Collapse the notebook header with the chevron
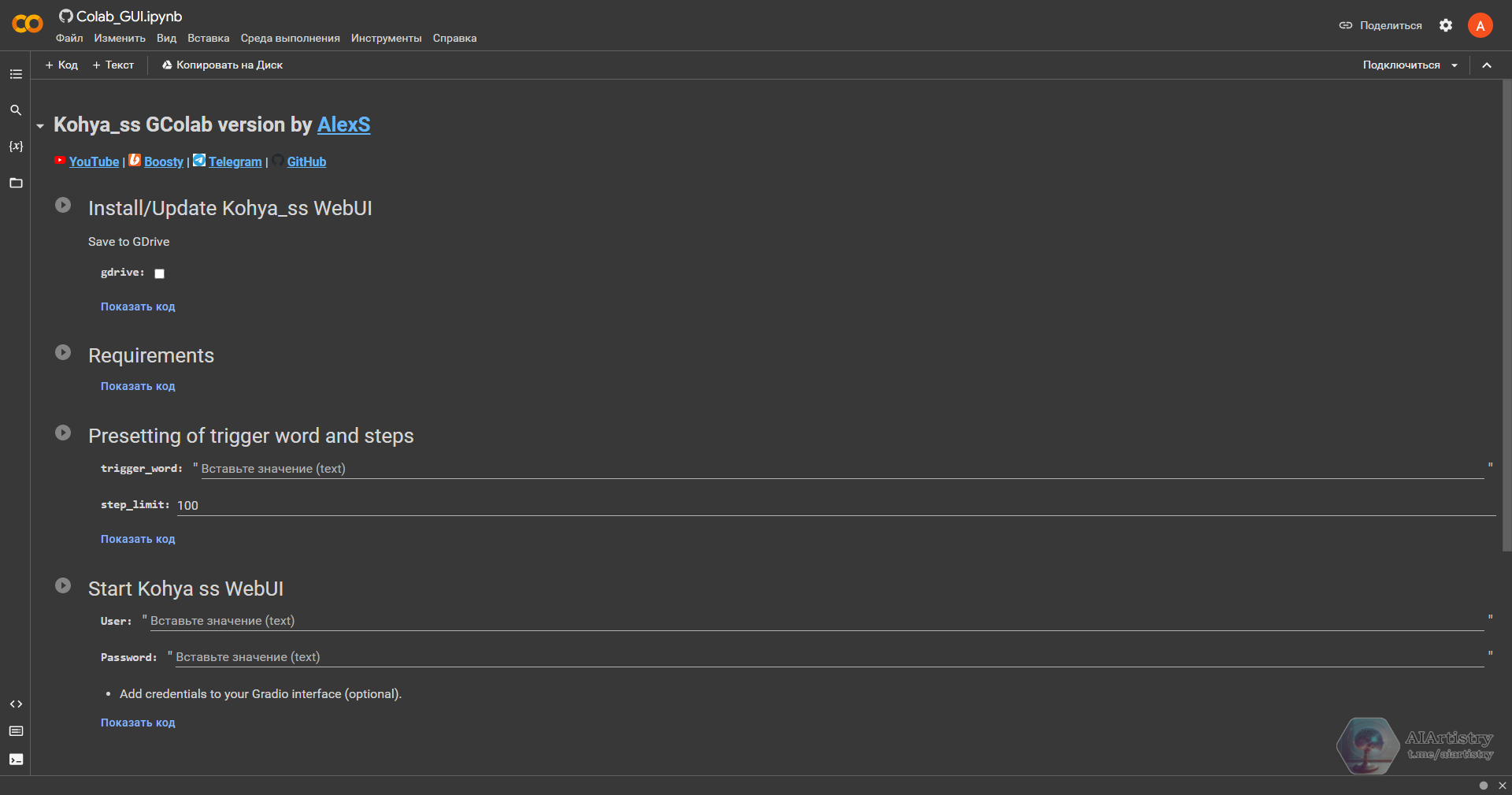 coord(1488,65)
